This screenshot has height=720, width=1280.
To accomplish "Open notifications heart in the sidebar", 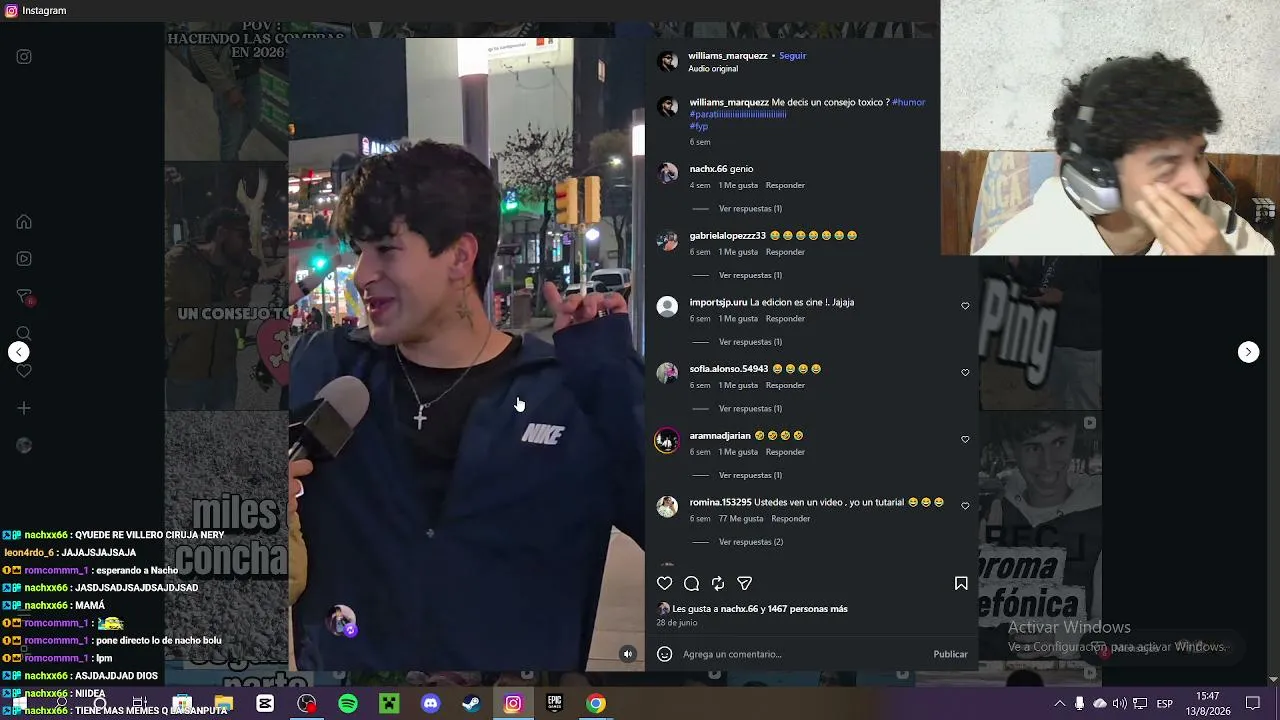I will [24, 371].
